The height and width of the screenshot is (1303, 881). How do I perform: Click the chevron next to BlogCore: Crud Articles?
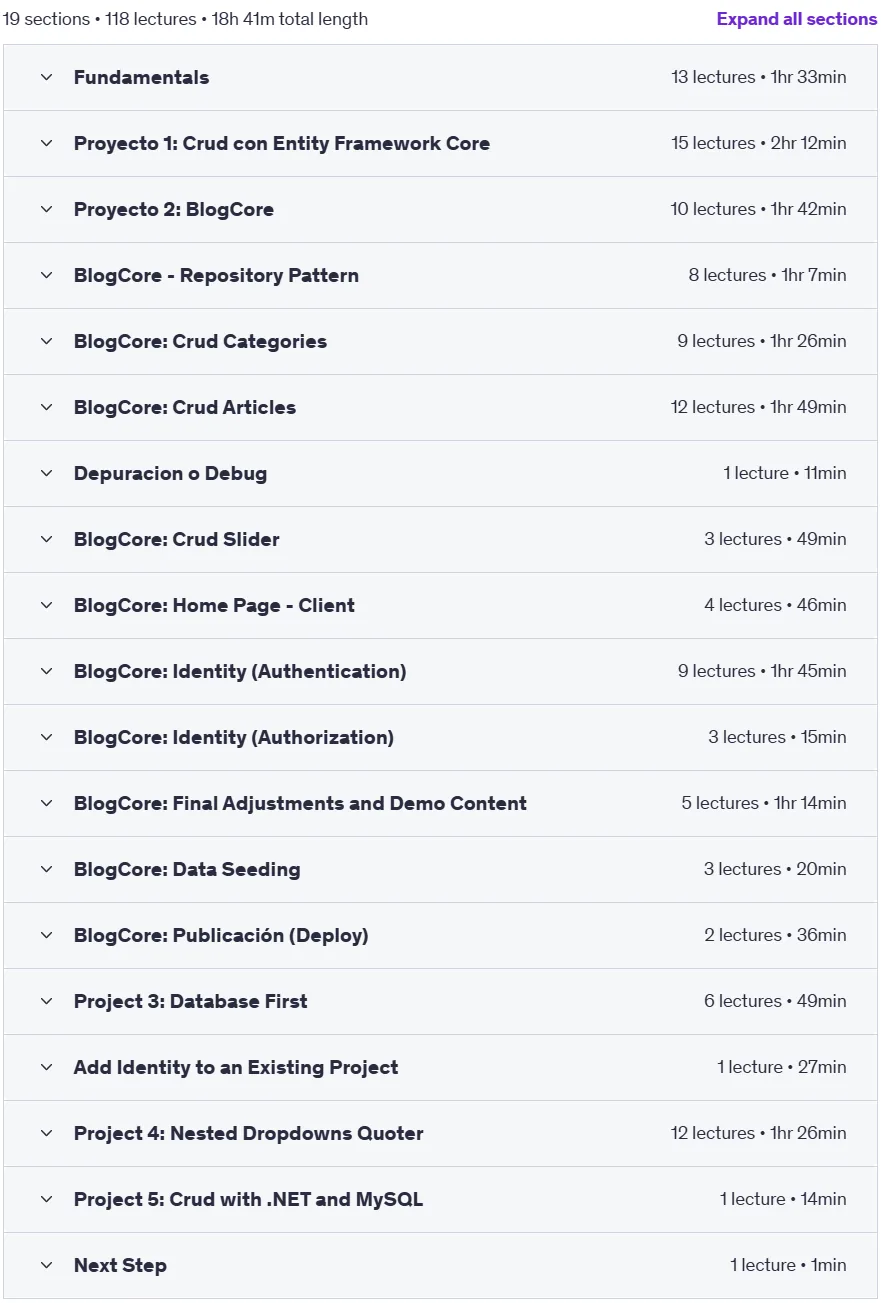tap(46, 407)
